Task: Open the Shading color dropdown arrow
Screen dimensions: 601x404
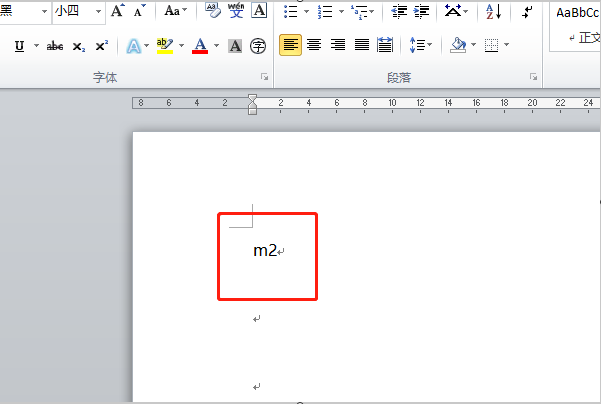Action: pyautogui.click(x=473, y=45)
